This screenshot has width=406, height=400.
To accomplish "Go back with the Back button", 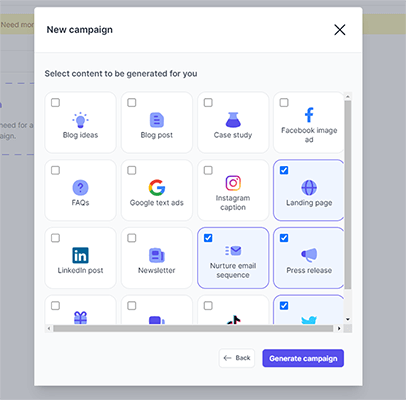I will 237,358.
